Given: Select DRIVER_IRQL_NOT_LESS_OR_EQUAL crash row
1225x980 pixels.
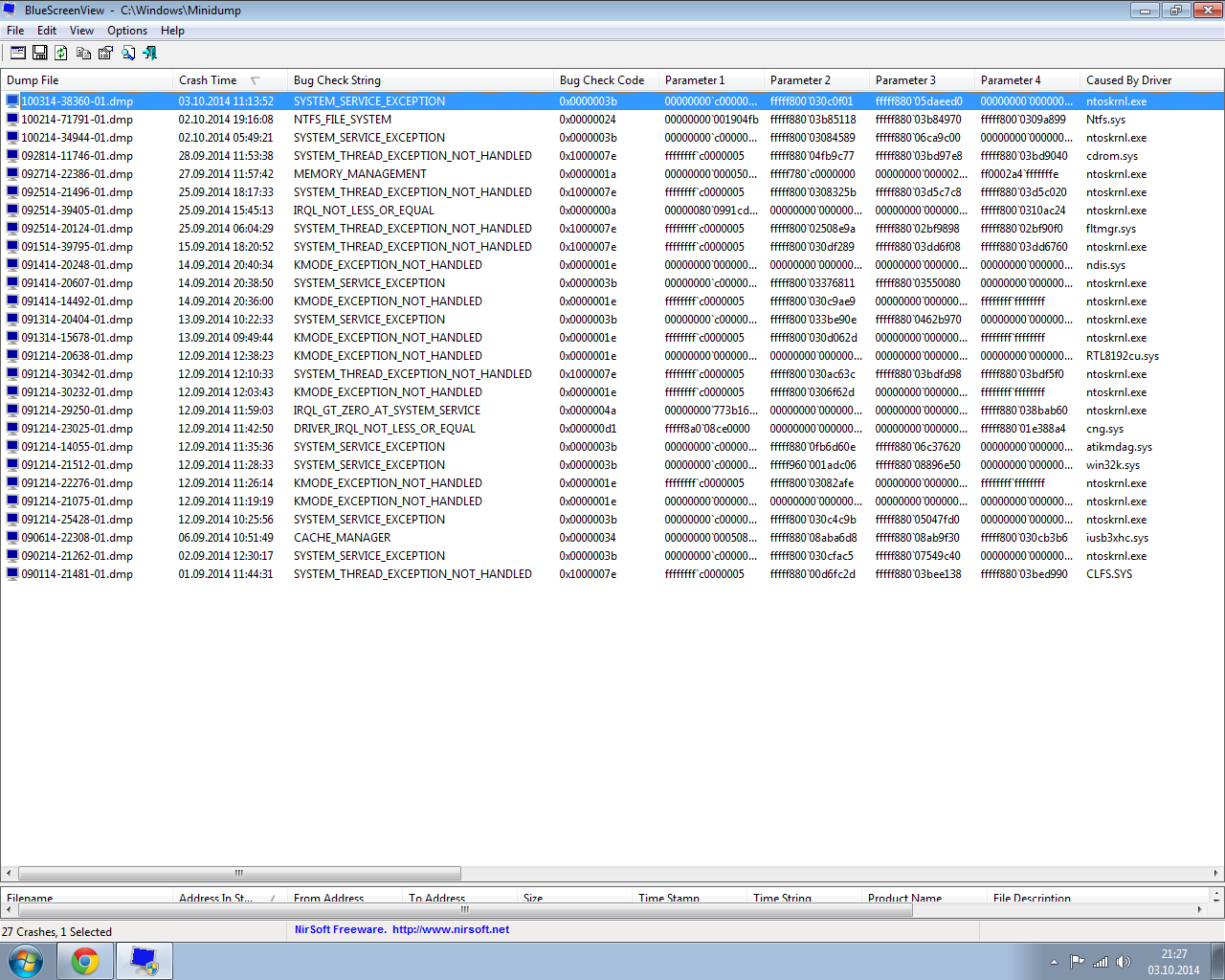Looking at the screenshot, I should 612,429.
